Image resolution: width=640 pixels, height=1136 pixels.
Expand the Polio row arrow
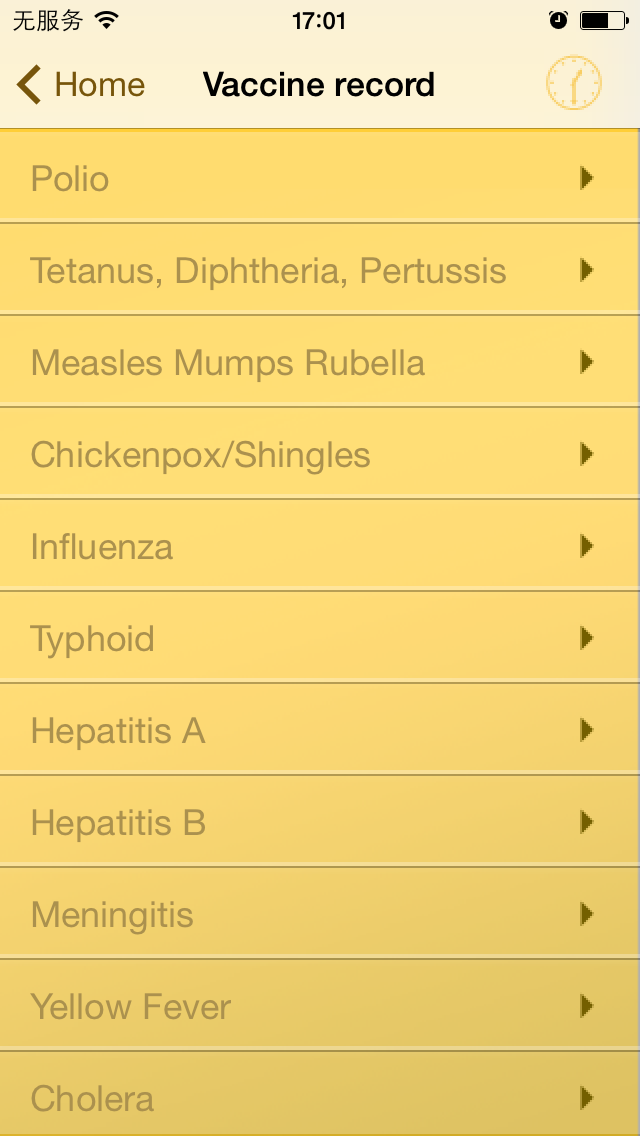(x=586, y=178)
